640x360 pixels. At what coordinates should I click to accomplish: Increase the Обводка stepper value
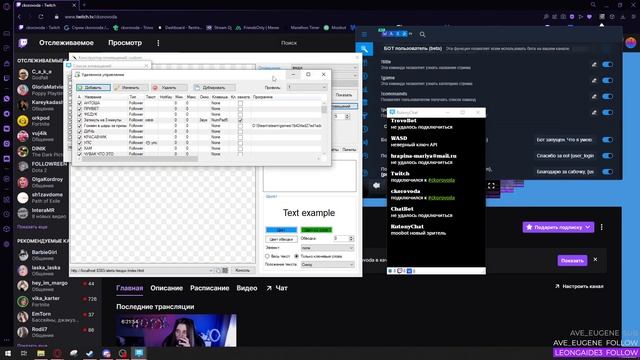[x=351, y=237]
